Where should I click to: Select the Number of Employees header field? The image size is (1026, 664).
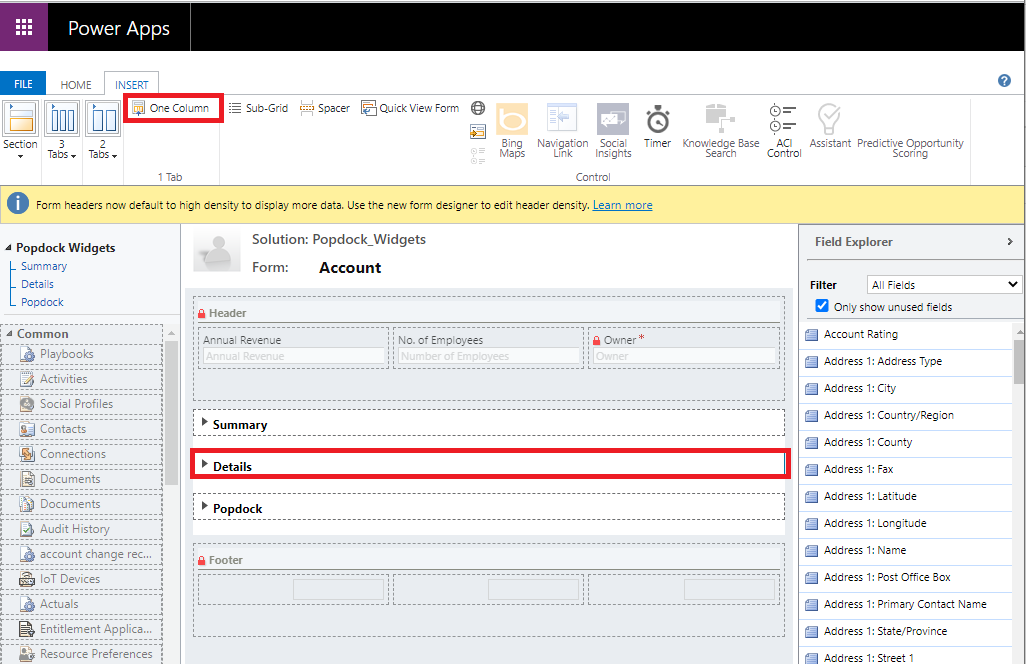coord(488,348)
